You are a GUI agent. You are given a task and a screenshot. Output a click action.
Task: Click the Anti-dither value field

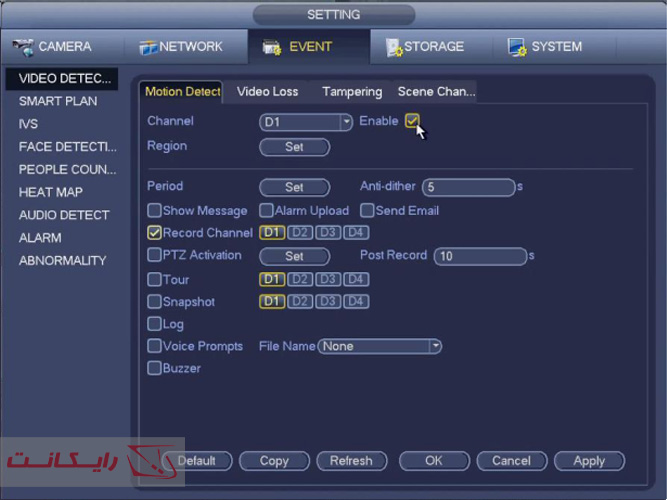click(x=467, y=187)
